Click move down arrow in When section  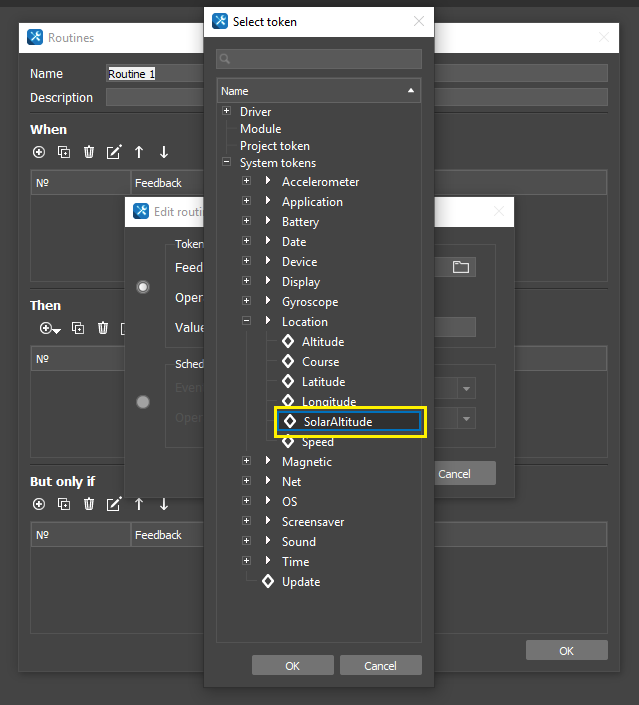[164, 152]
